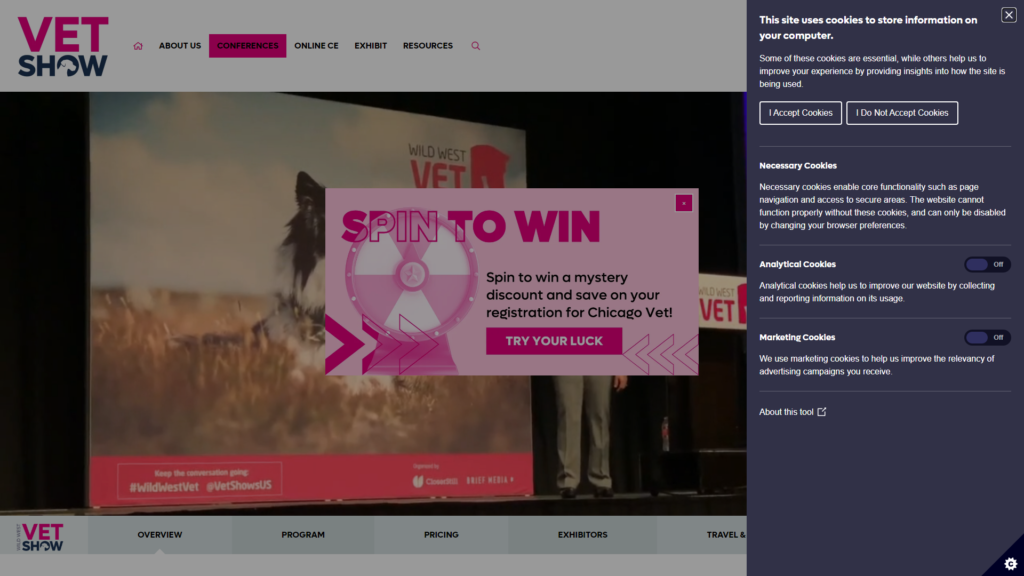The width and height of the screenshot is (1024, 576).
Task: Switch to the Travel & tab
Action: [702, 535]
